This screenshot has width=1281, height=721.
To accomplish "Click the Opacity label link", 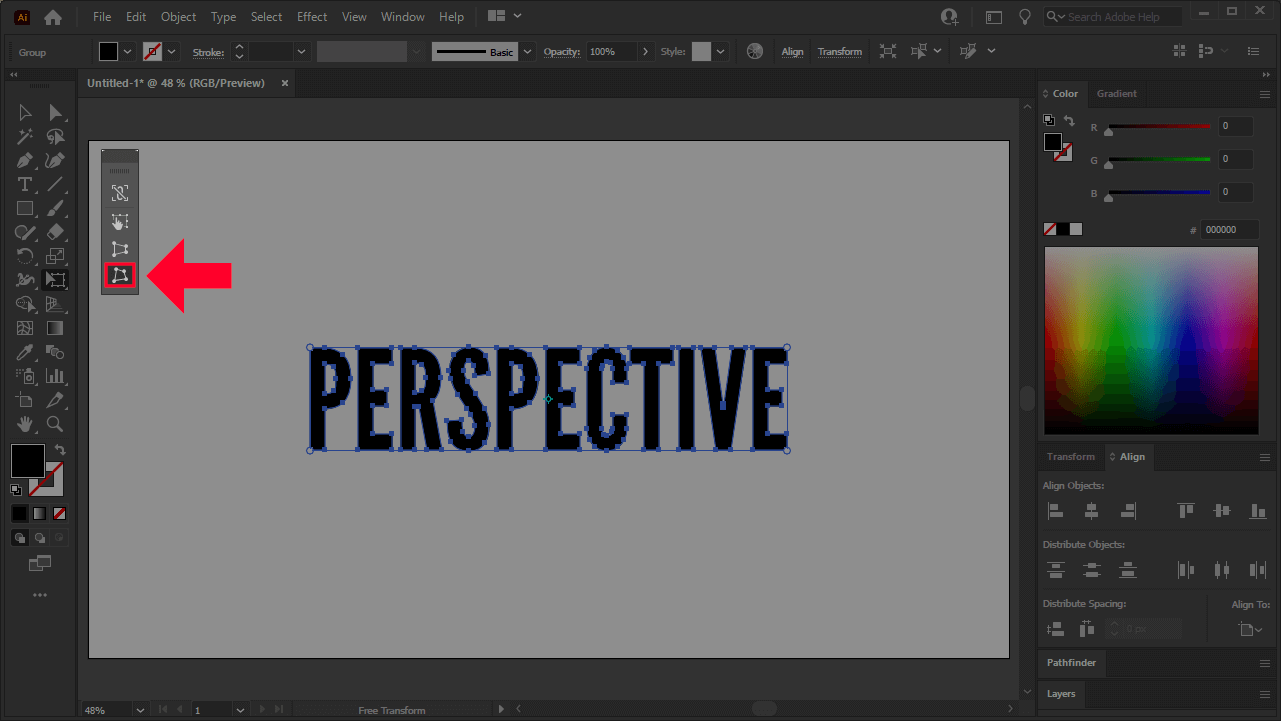I will pyautogui.click(x=562, y=52).
